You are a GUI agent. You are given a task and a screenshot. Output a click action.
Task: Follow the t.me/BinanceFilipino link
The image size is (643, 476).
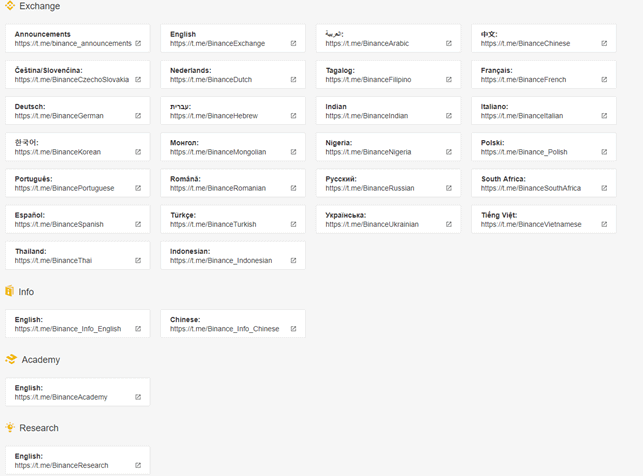pos(368,80)
